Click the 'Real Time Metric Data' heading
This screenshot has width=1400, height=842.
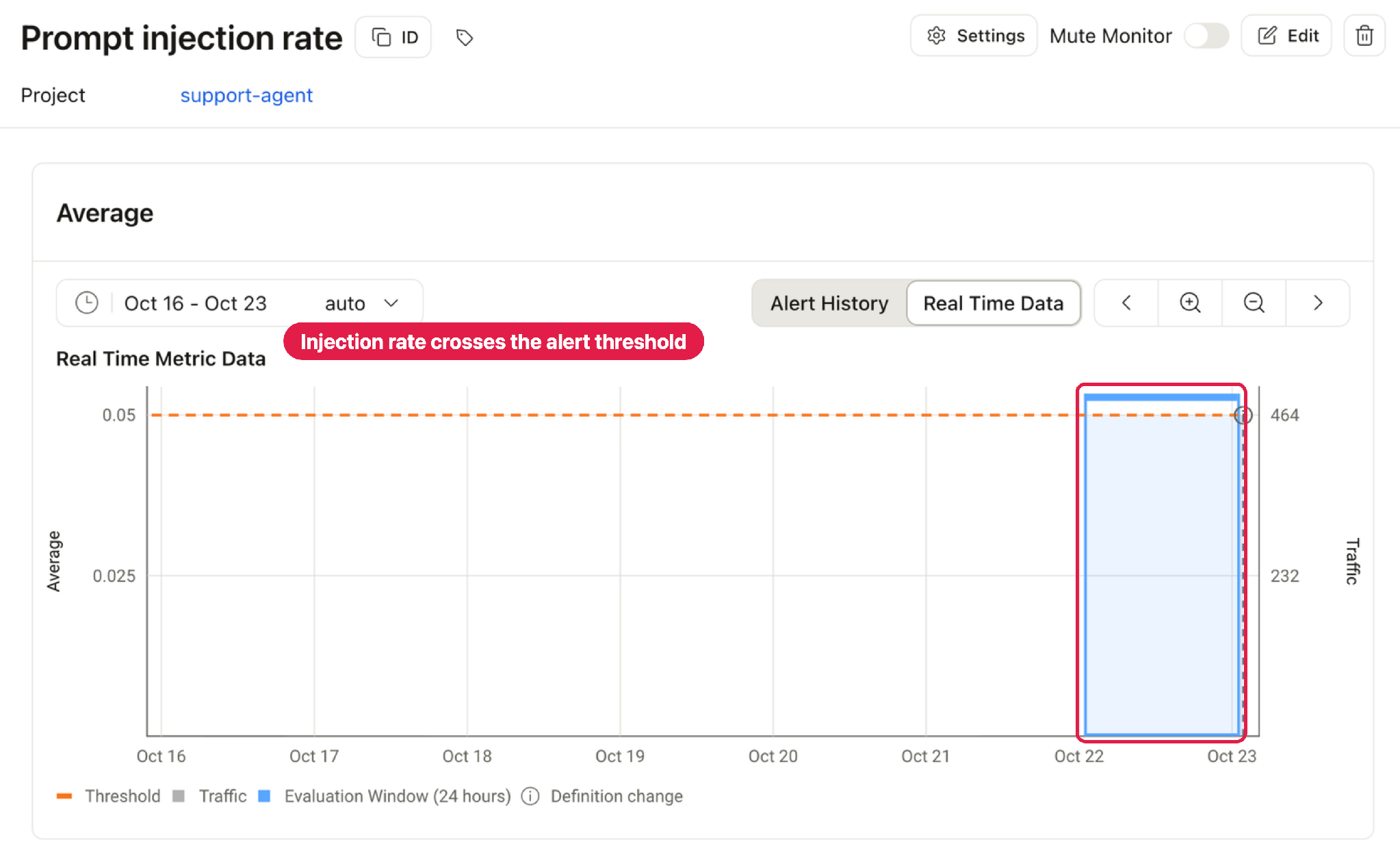pos(161,359)
